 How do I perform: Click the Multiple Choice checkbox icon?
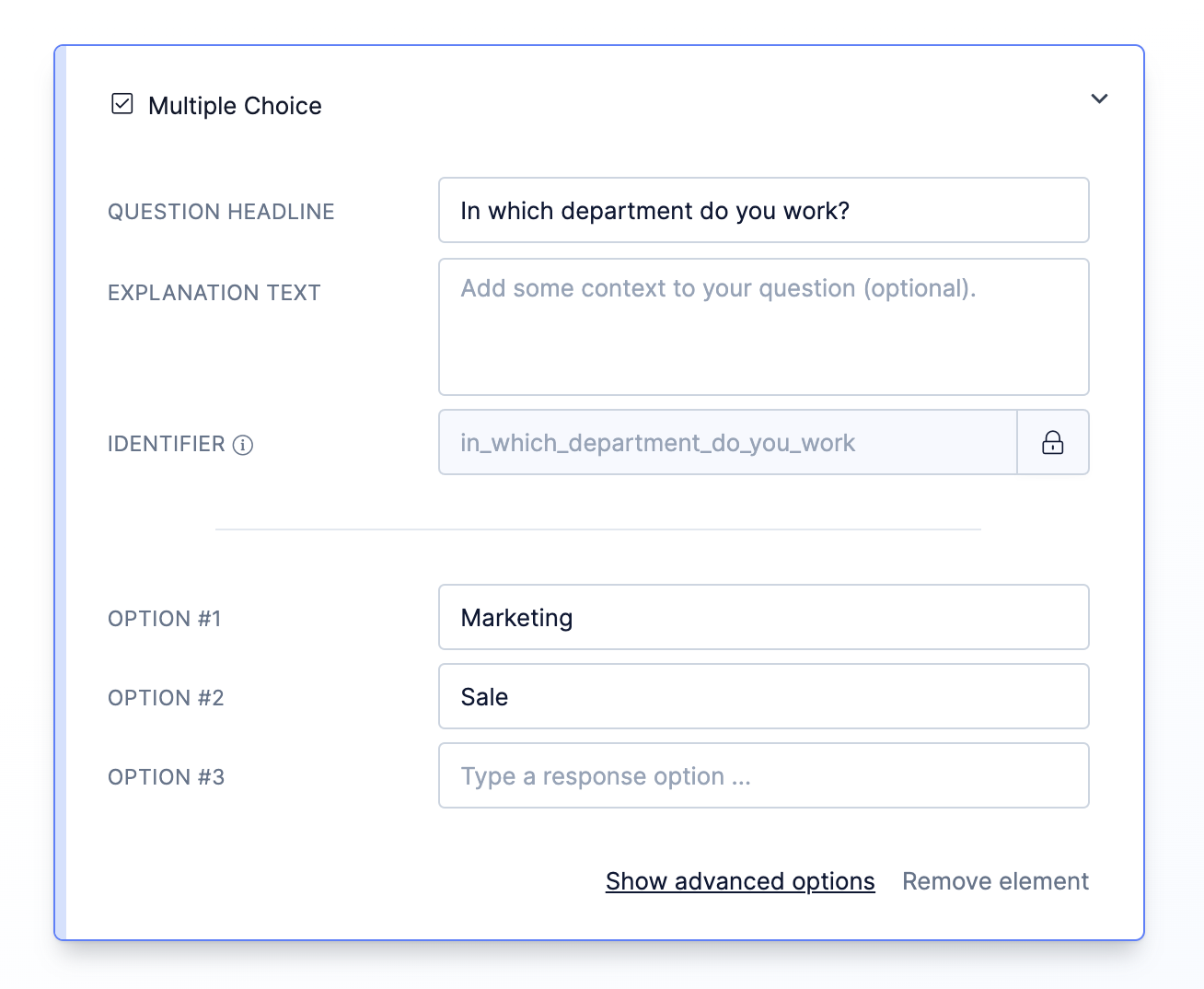(122, 104)
